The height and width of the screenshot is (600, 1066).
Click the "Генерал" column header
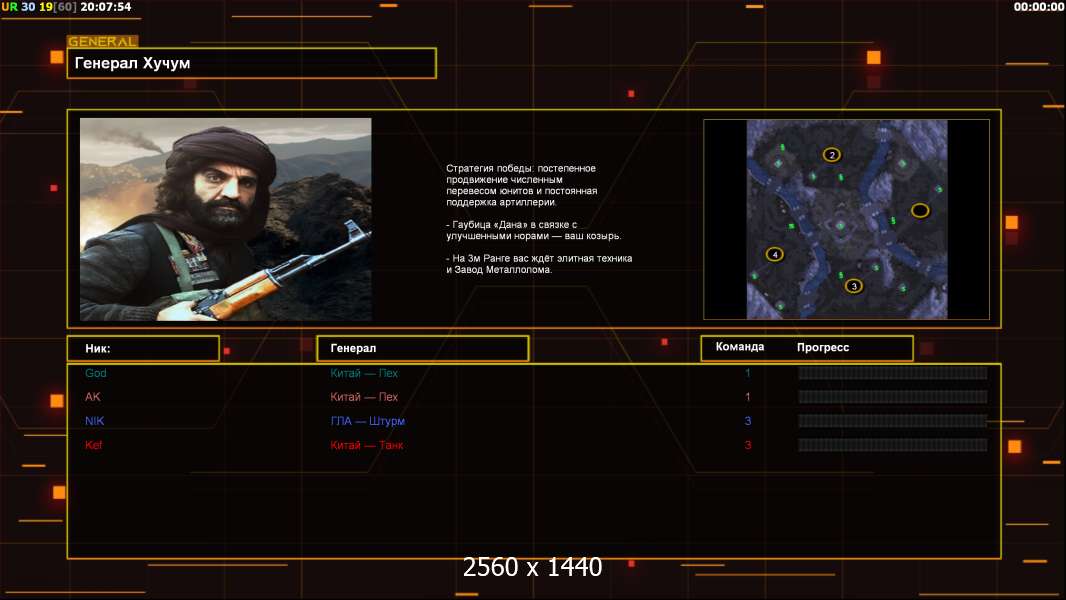point(423,348)
